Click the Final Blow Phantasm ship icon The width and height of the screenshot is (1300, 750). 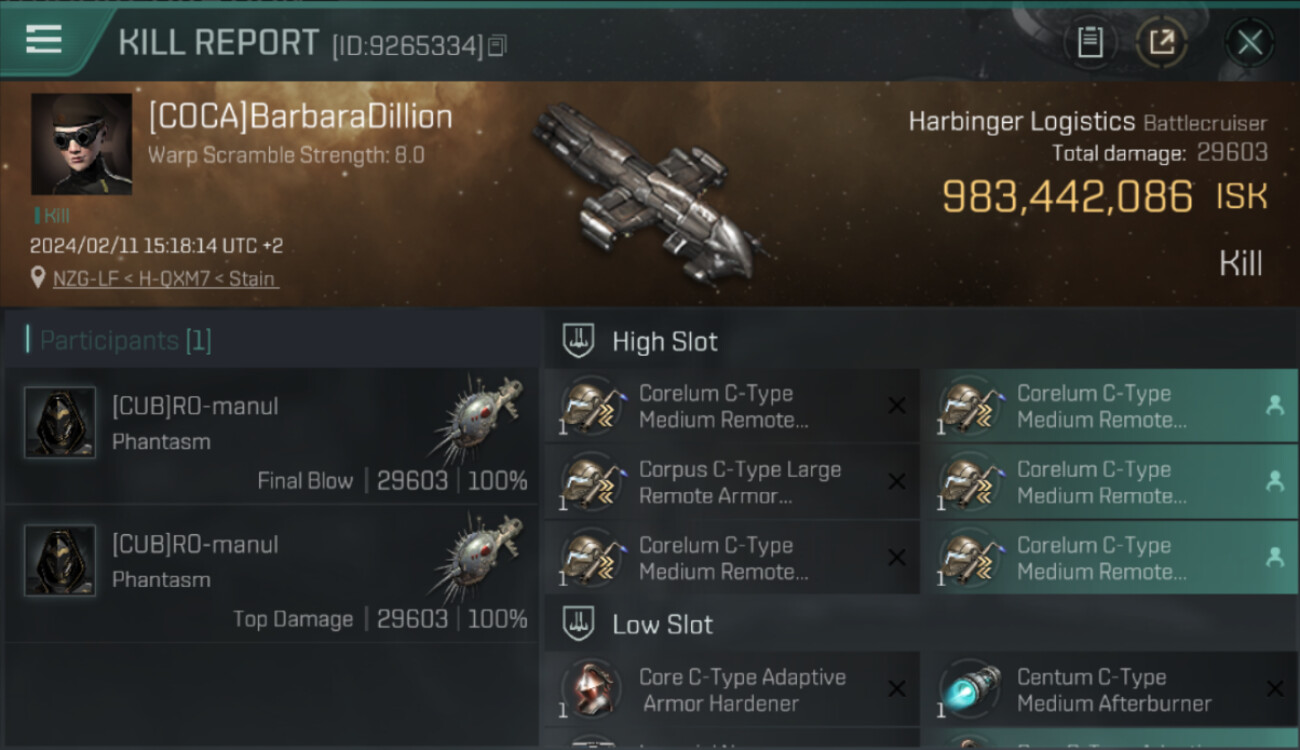point(478,418)
